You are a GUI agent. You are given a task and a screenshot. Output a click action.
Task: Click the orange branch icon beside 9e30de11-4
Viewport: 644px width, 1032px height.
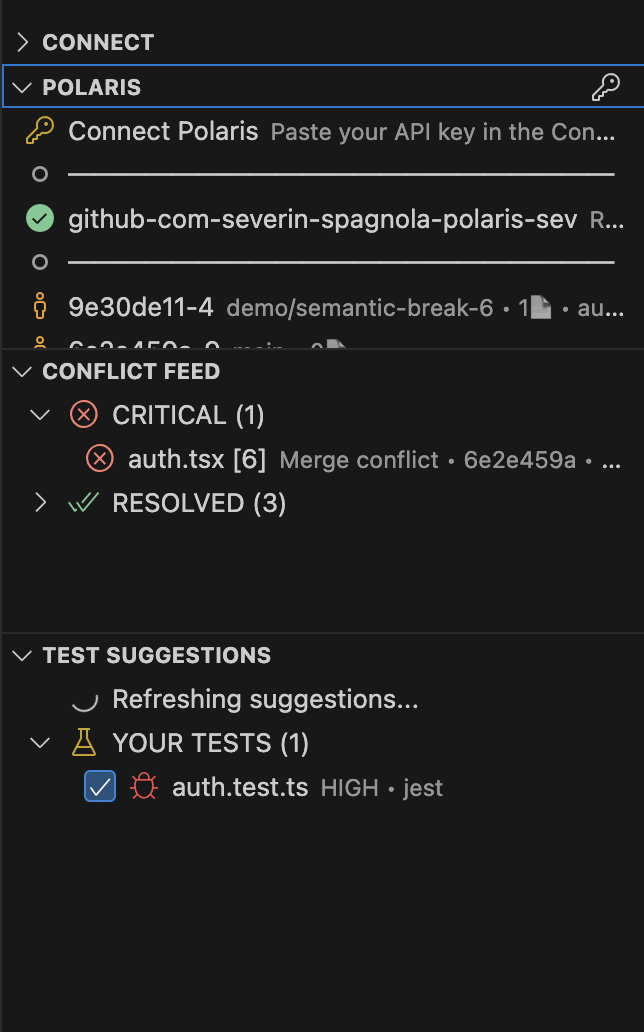coord(38,307)
